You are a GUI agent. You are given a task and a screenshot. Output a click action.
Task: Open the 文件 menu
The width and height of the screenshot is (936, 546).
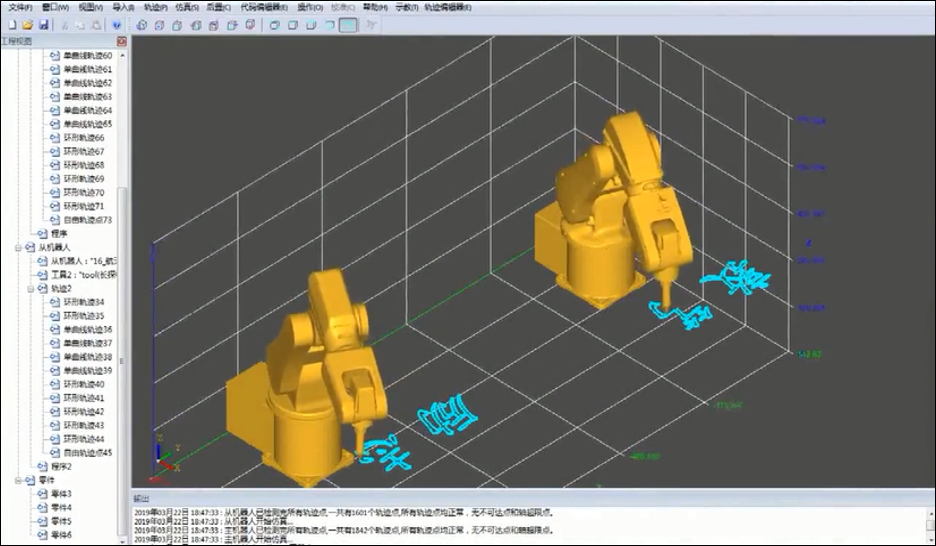click(x=20, y=7)
